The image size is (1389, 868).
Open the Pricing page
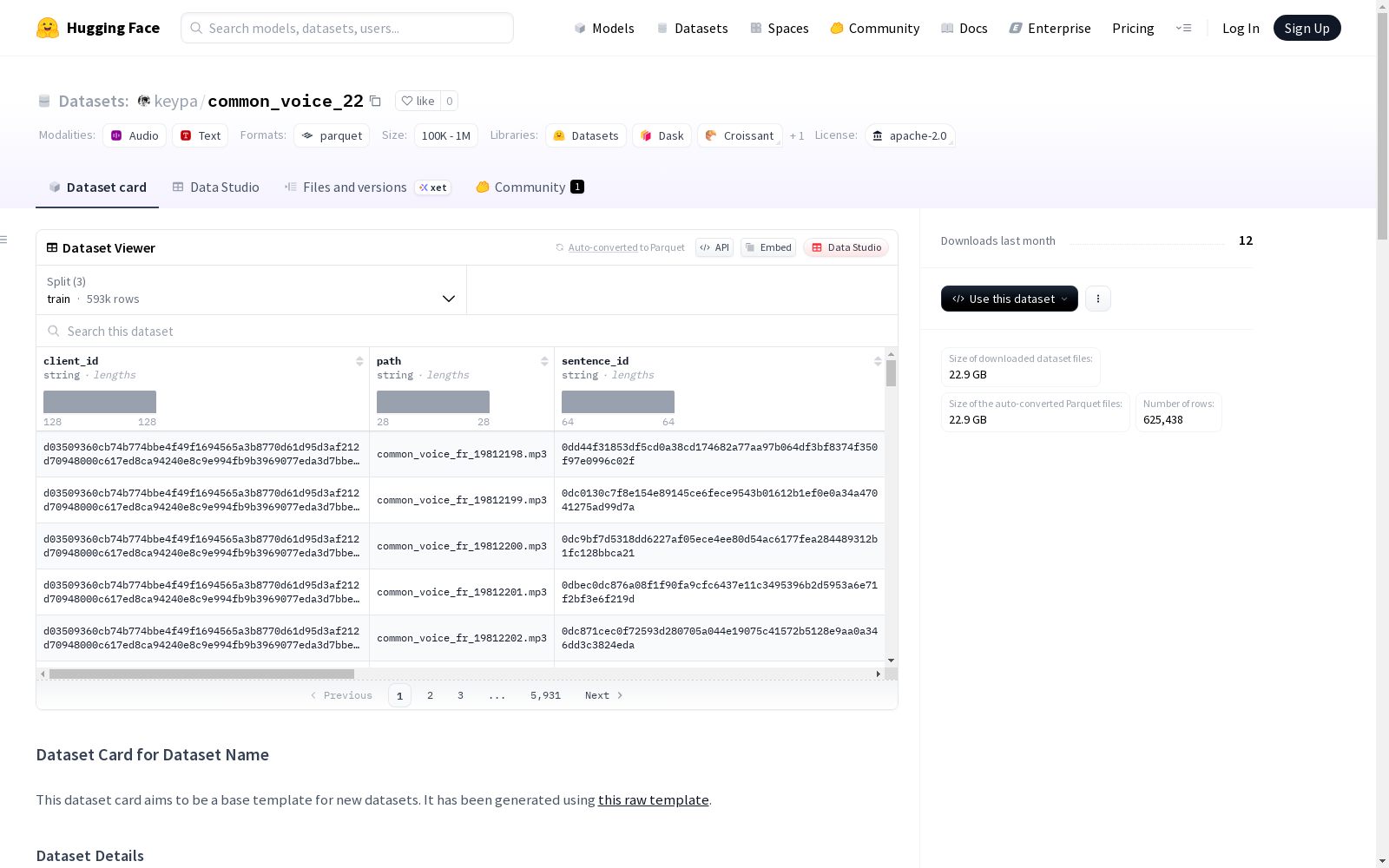pos(1133,28)
